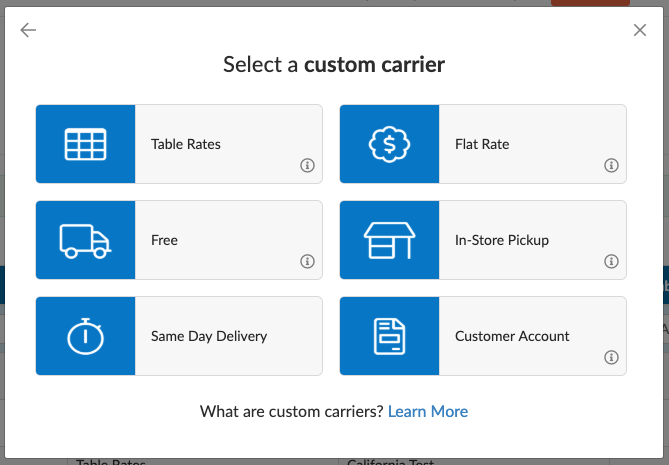Show info for Table Rates carrier
The height and width of the screenshot is (465, 669).
point(307,166)
